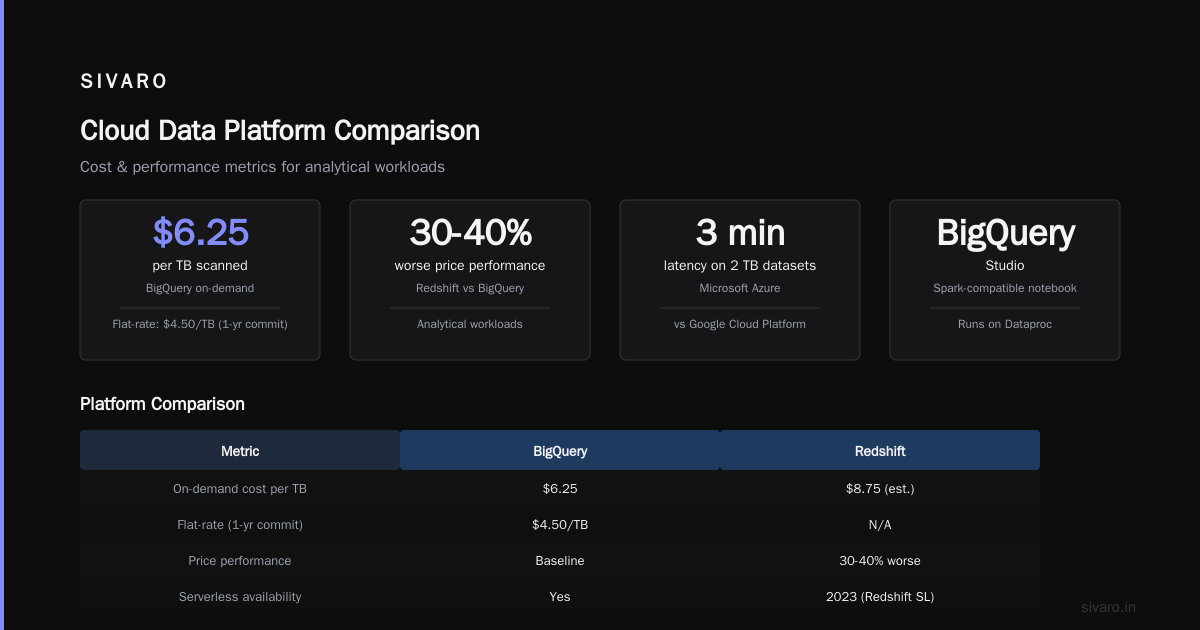Select 'per TB scanned' label

tap(200, 266)
